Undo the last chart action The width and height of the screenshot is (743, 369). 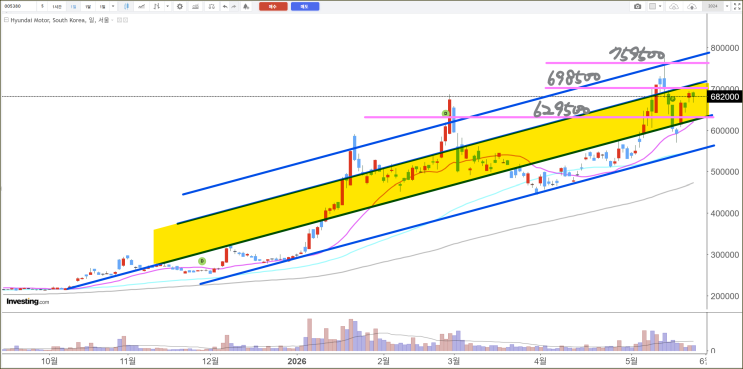tap(225, 6)
